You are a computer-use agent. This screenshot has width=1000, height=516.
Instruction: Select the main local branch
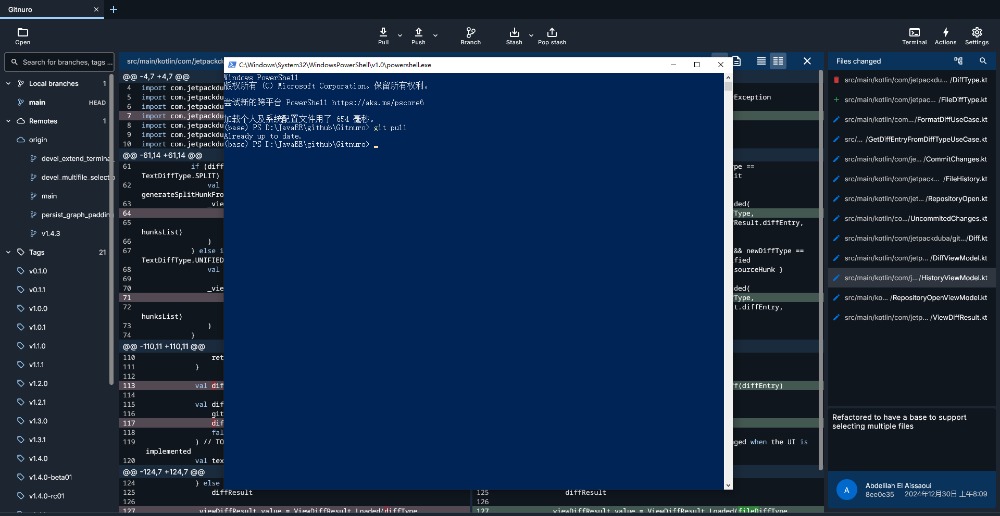pos(37,102)
